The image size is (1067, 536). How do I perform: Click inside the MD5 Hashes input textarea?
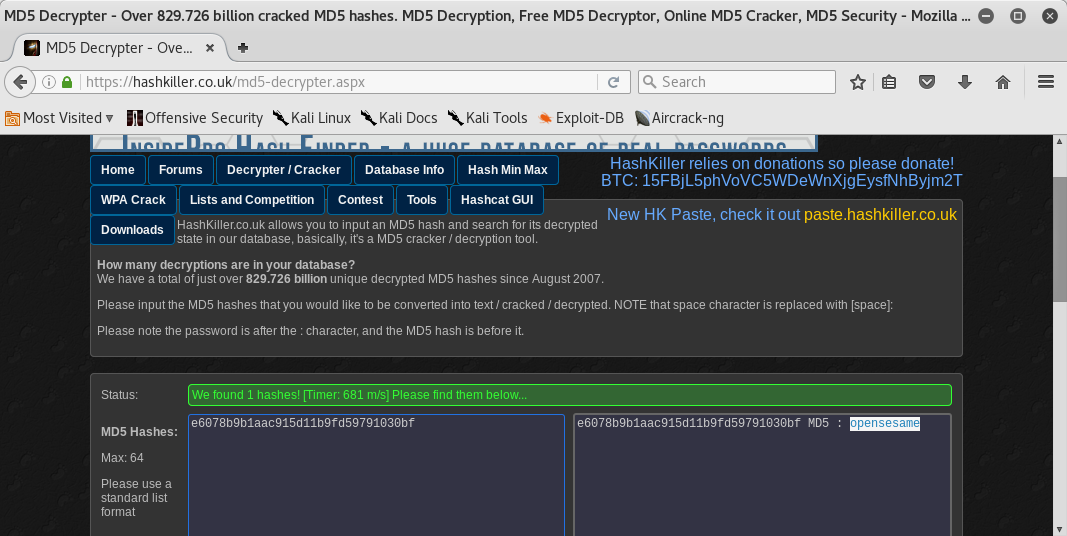point(376,480)
